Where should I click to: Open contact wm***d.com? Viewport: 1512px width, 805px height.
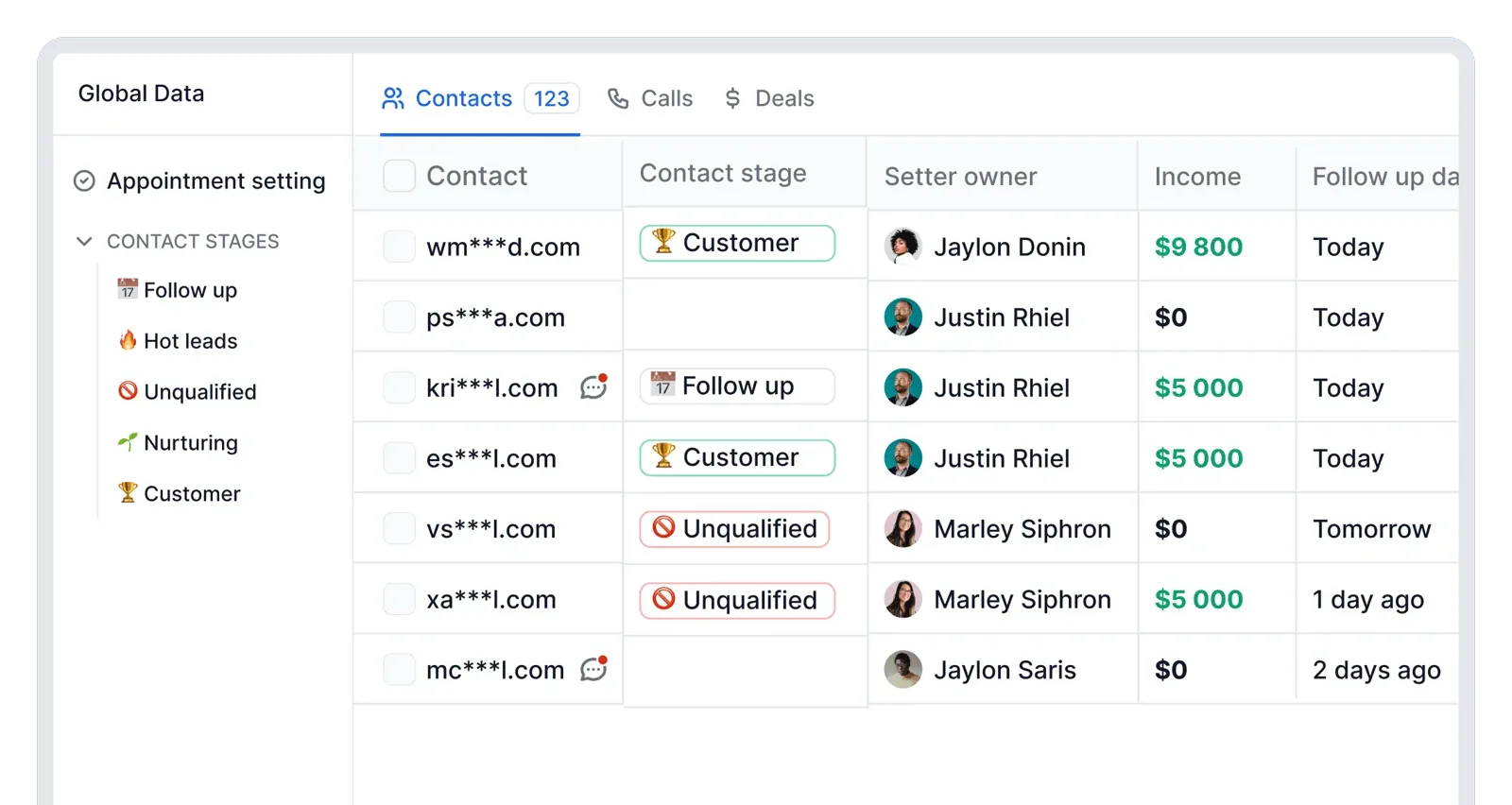pyautogui.click(x=503, y=247)
